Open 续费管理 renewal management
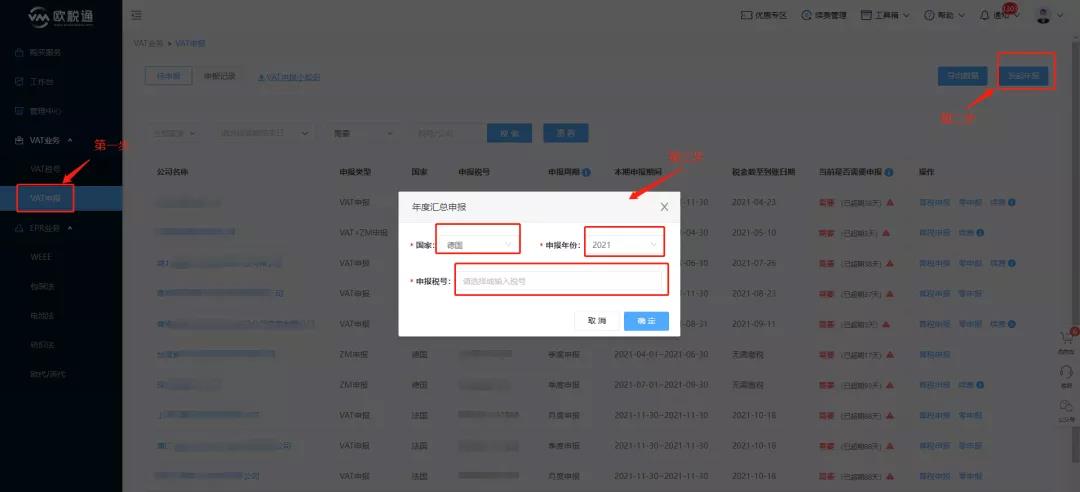 pos(824,15)
